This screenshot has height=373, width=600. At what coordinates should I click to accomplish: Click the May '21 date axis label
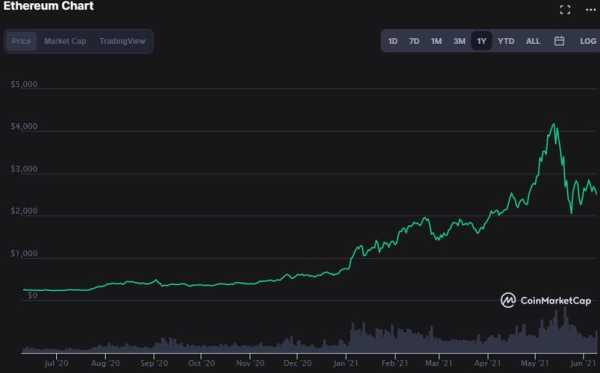point(535,363)
